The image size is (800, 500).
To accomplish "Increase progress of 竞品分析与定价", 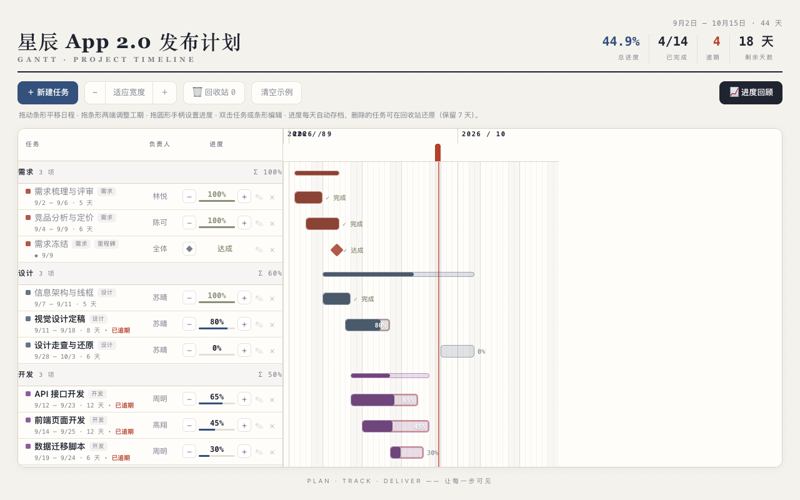I will click(x=244, y=222).
